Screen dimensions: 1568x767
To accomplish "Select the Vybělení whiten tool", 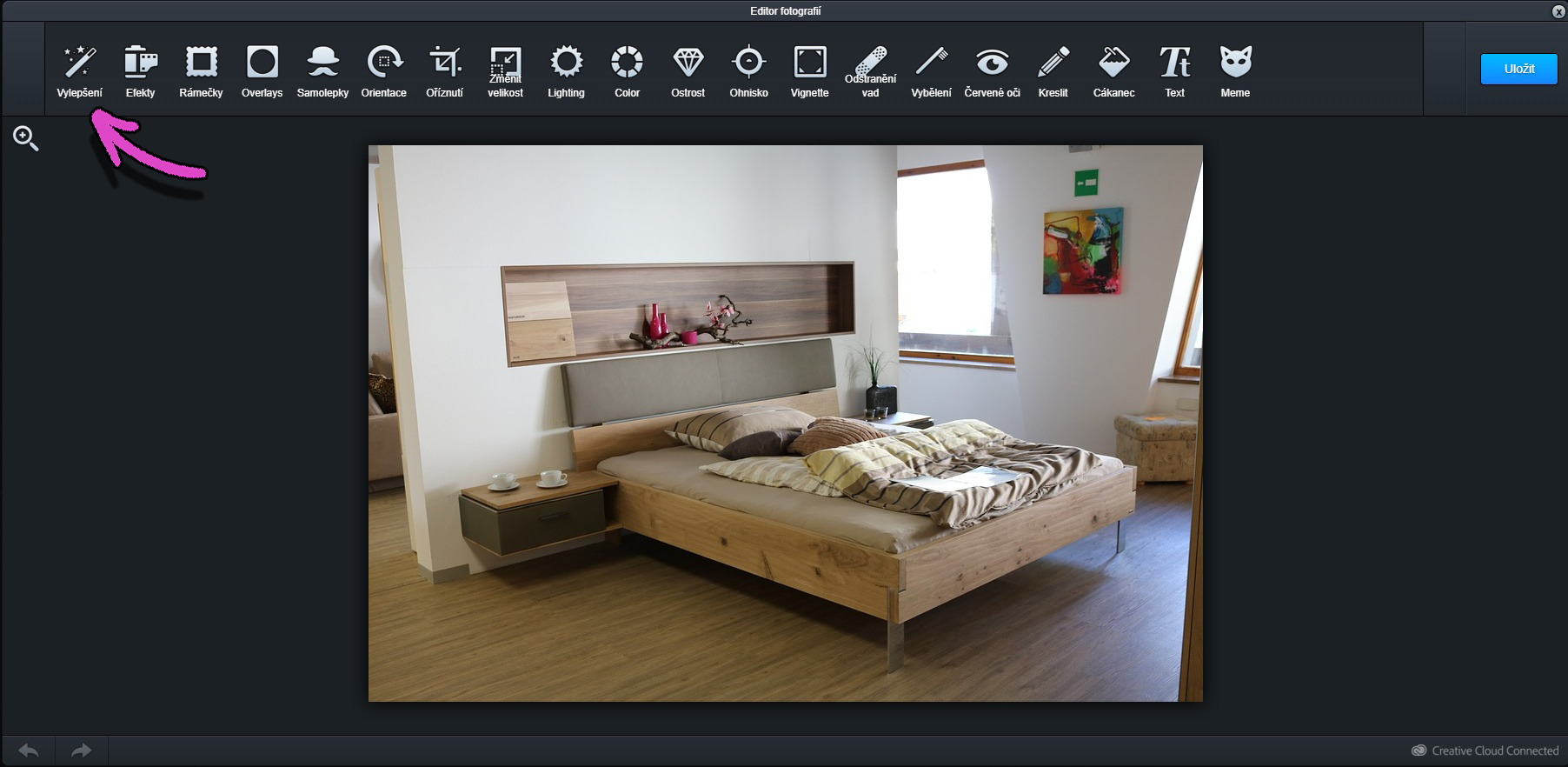I will click(931, 71).
